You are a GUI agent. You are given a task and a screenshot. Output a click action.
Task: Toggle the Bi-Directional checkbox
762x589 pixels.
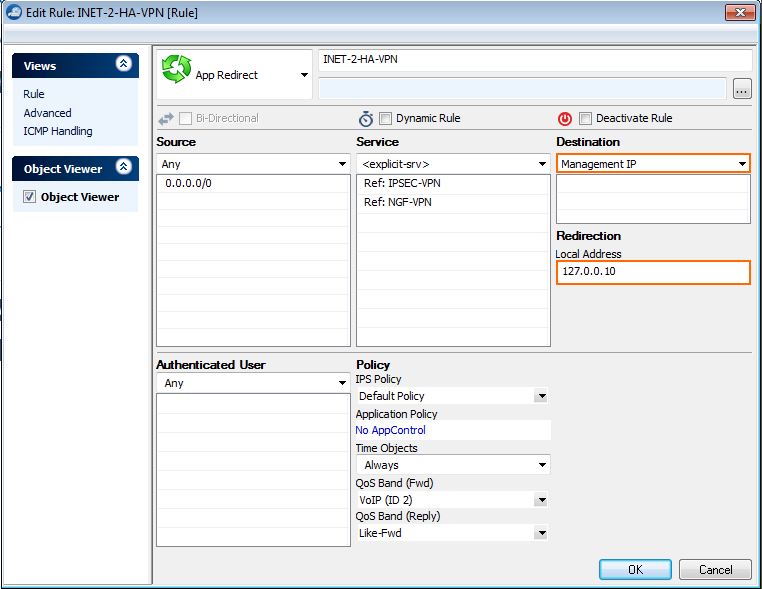185,119
